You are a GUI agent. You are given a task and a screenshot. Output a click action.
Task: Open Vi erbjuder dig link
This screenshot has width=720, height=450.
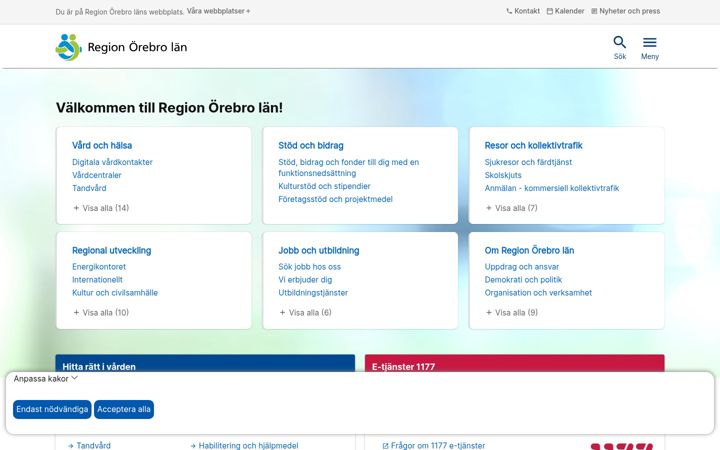click(305, 280)
